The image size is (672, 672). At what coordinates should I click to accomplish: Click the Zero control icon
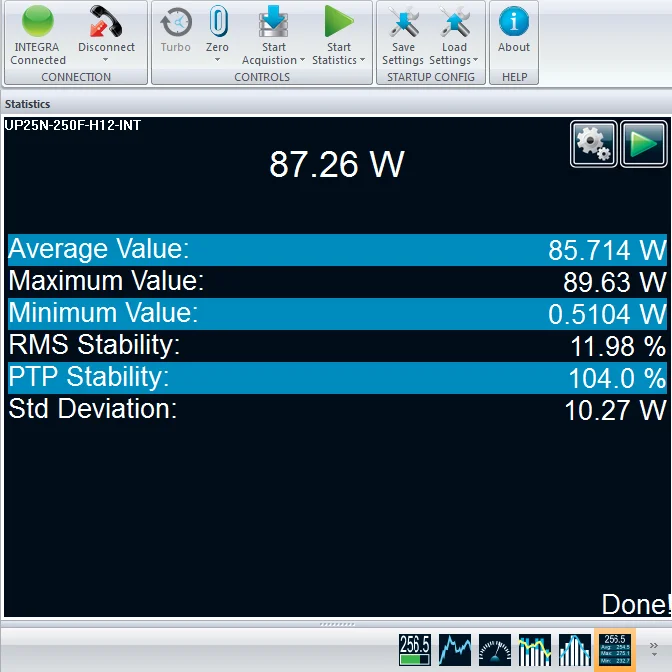[217, 22]
